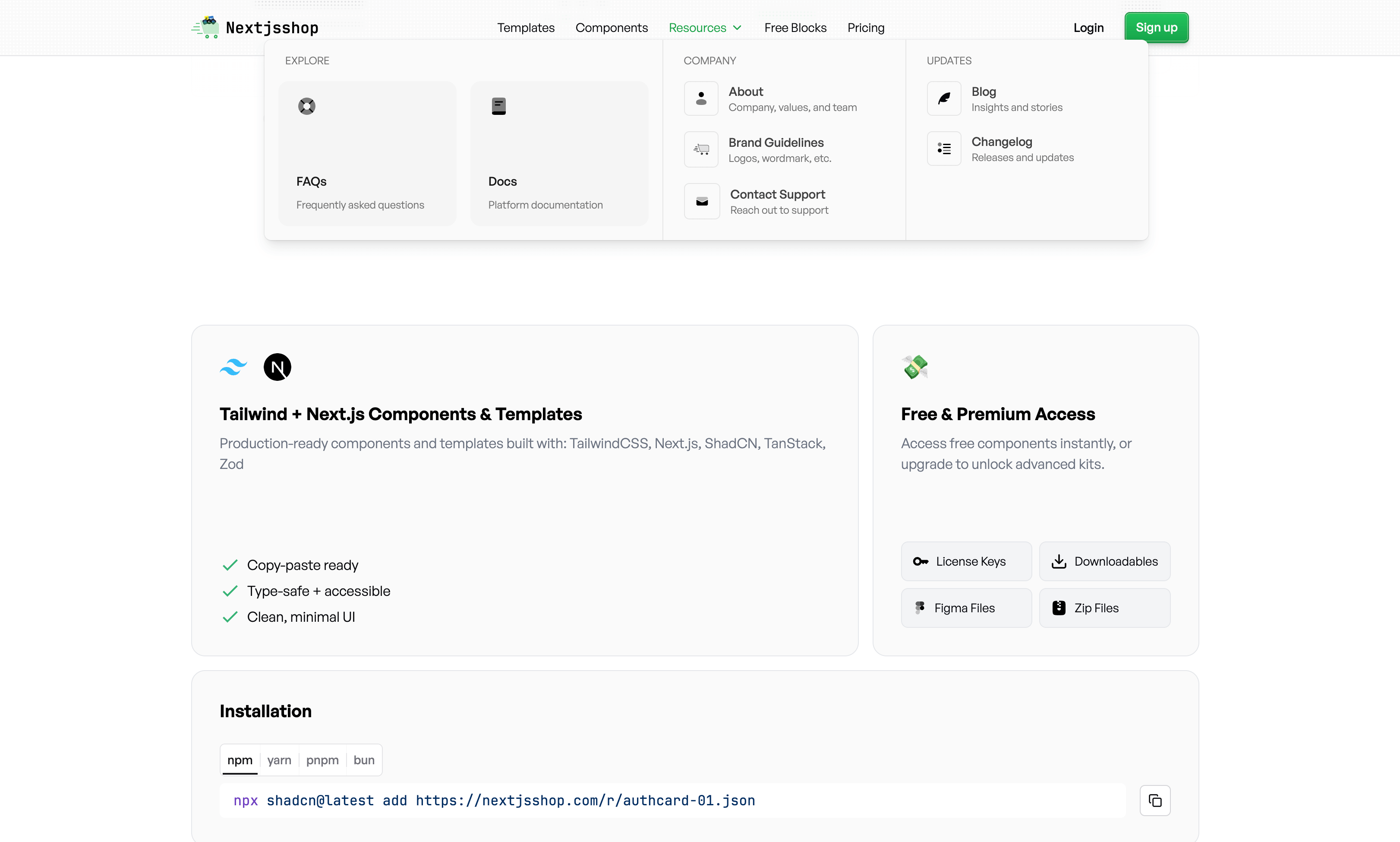Click the License Keys button

tap(966, 562)
